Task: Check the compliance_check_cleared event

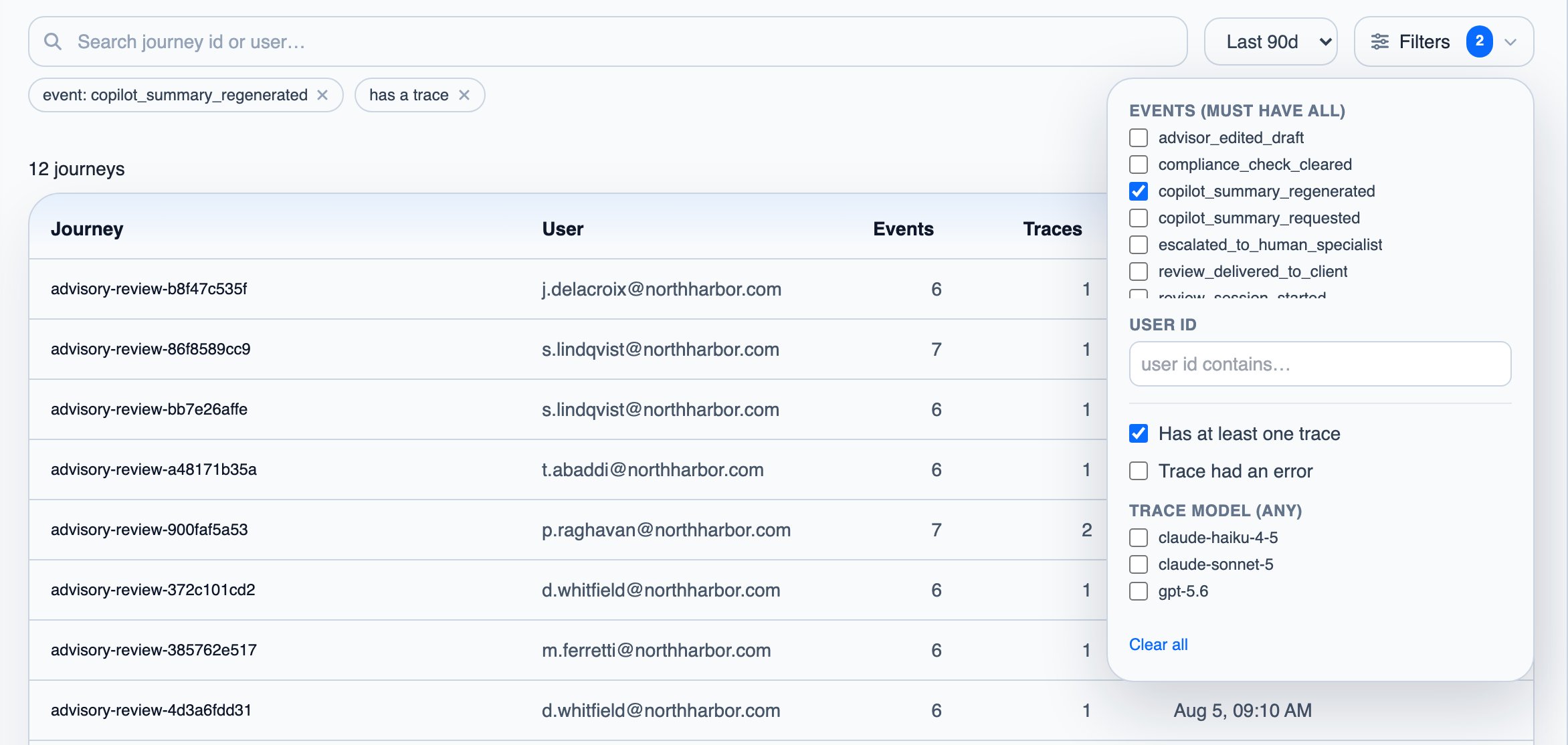Action: point(1139,165)
